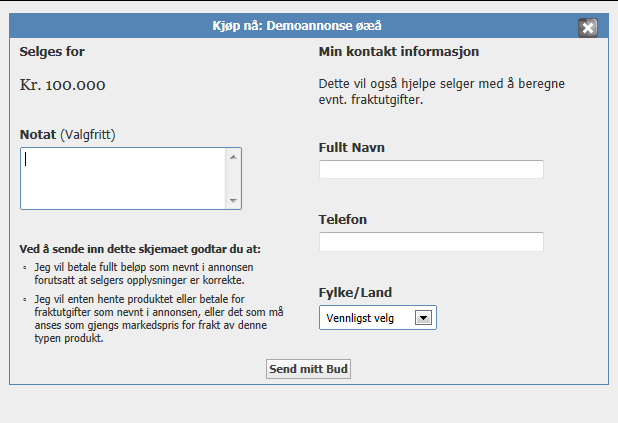The height and width of the screenshot is (423, 618).
Task: Focus the Fullt Navn input field
Action: 431,170
